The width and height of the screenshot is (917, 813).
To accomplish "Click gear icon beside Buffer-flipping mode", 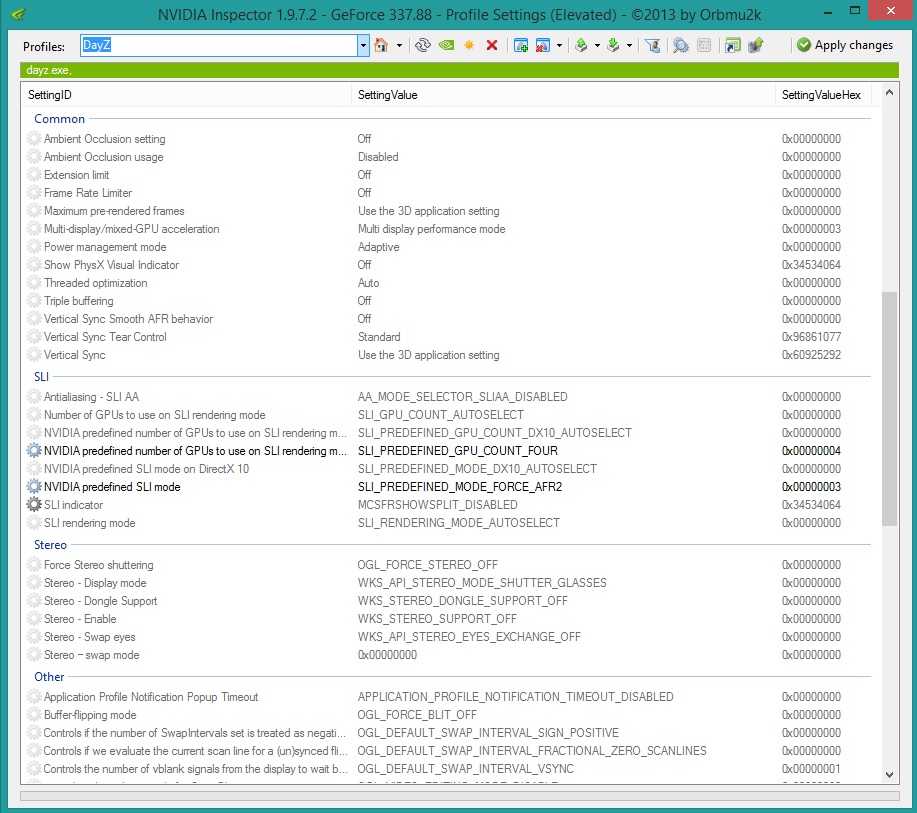I will [34, 715].
